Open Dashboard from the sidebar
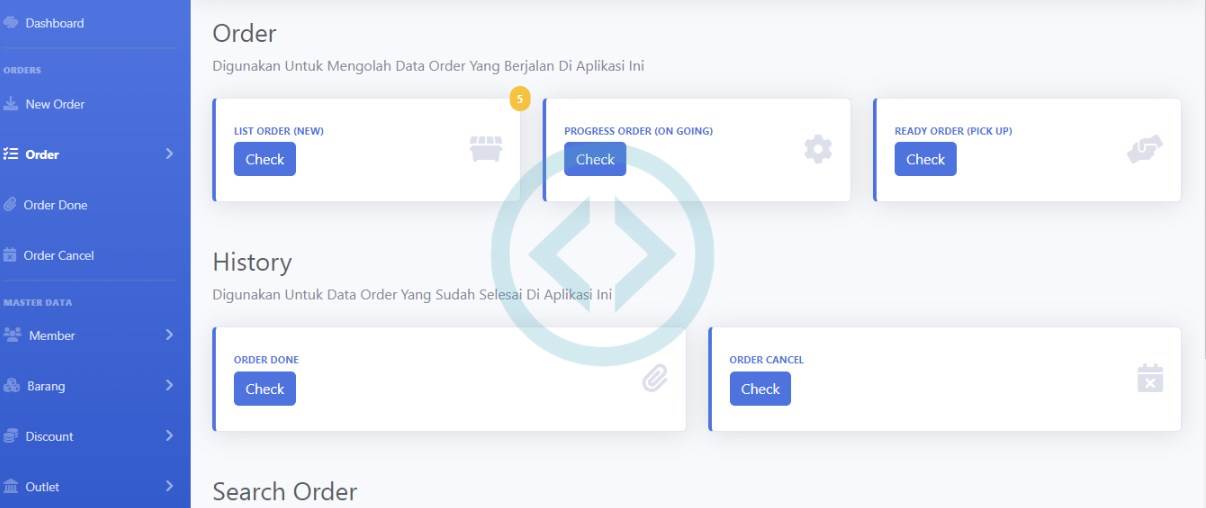The width and height of the screenshot is (1206, 508). point(54,23)
